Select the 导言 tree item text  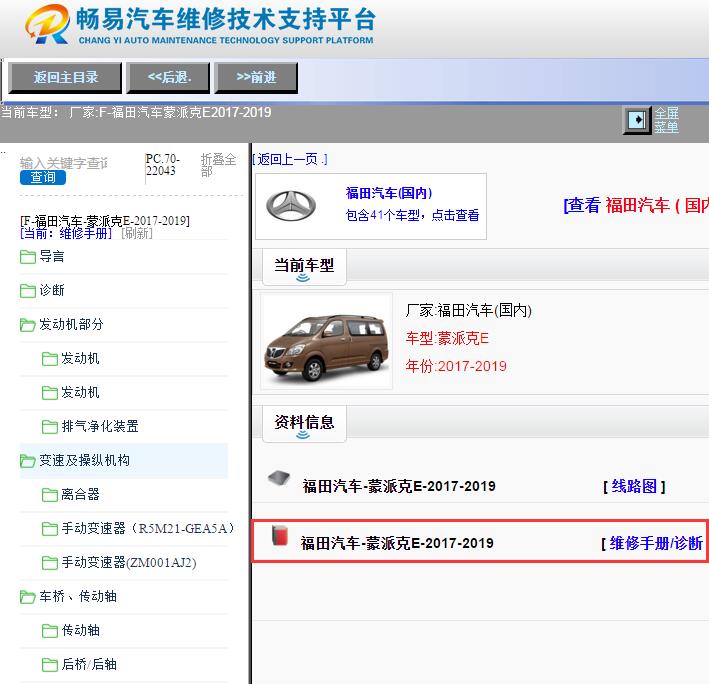[52, 256]
